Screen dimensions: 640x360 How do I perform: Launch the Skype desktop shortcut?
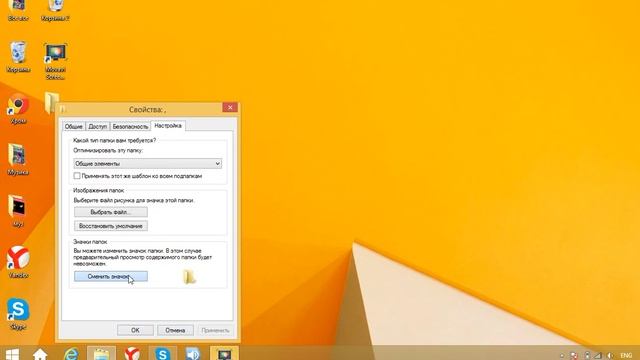pyautogui.click(x=18, y=313)
